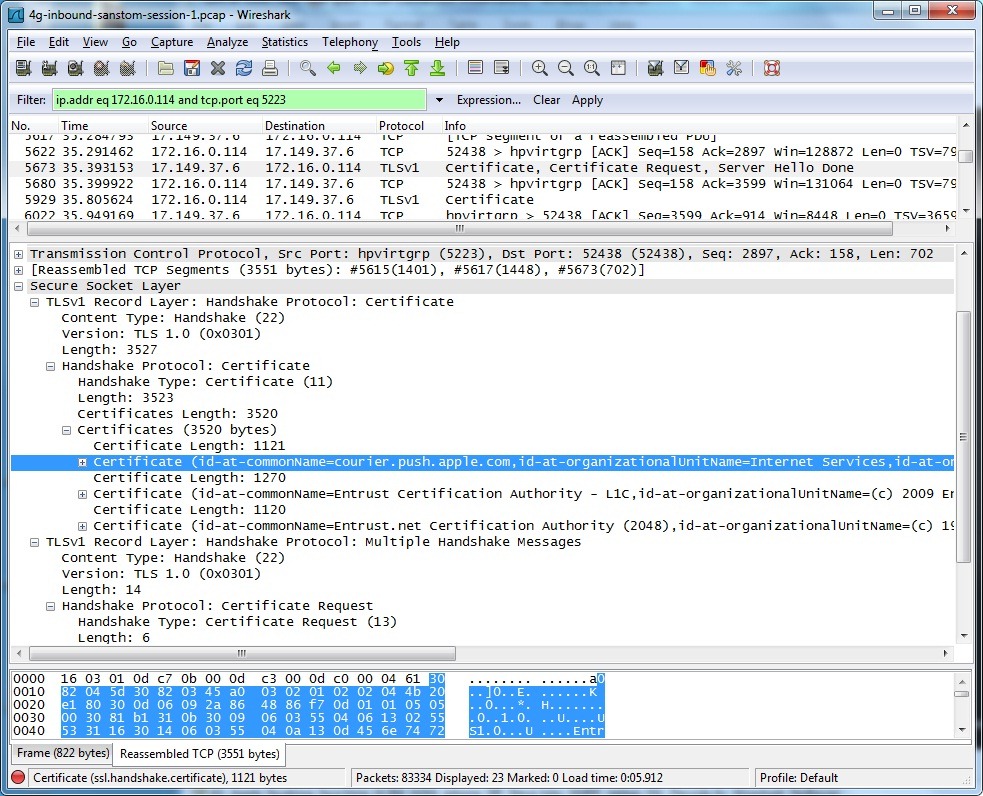Image resolution: width=983 pixels, height=796 pixels.
Task: Collapse Multiple Handshake Messages record layer
Action: point(34,542)
